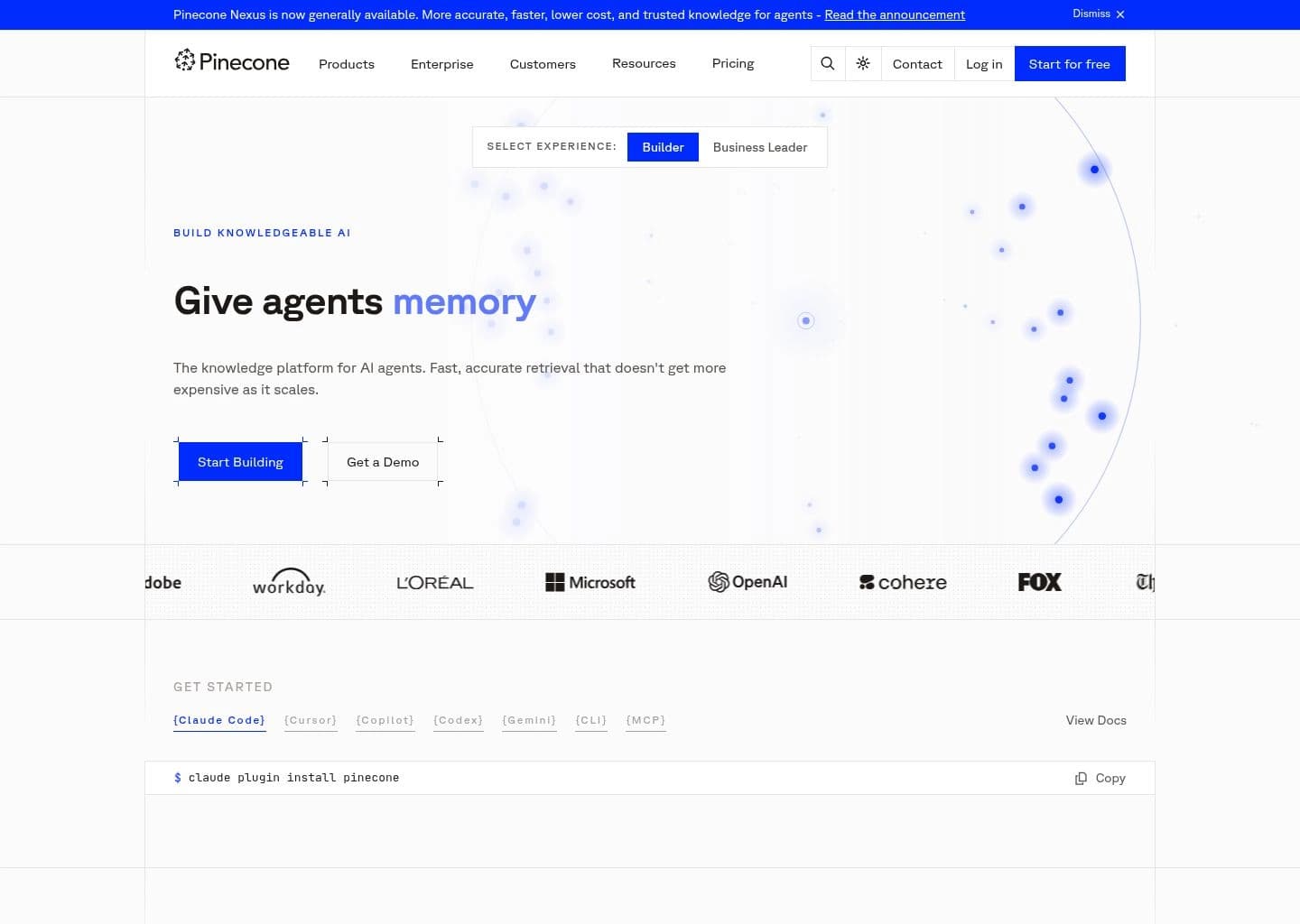
Task: Dismiss the announcement banner
Action: (1099, 14)
